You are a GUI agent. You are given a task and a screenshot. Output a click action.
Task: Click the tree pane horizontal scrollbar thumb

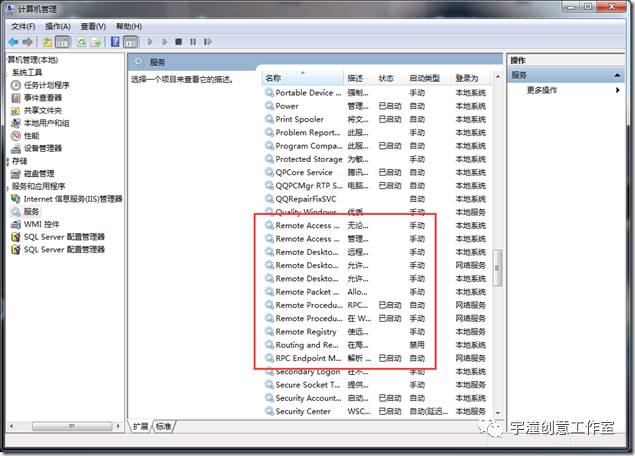tap(72, 426)
